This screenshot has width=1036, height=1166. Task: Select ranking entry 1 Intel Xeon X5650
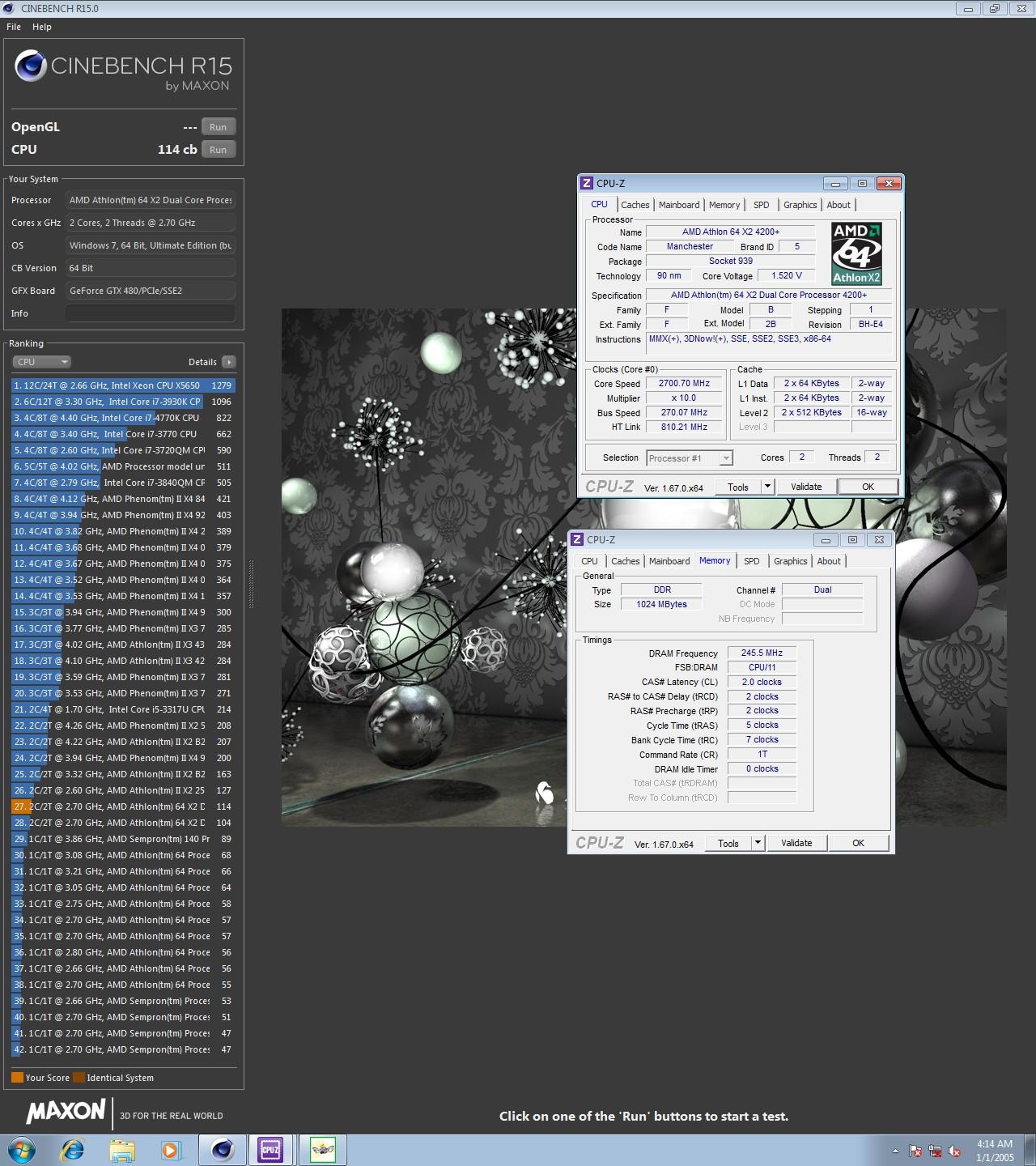[123, 385]
